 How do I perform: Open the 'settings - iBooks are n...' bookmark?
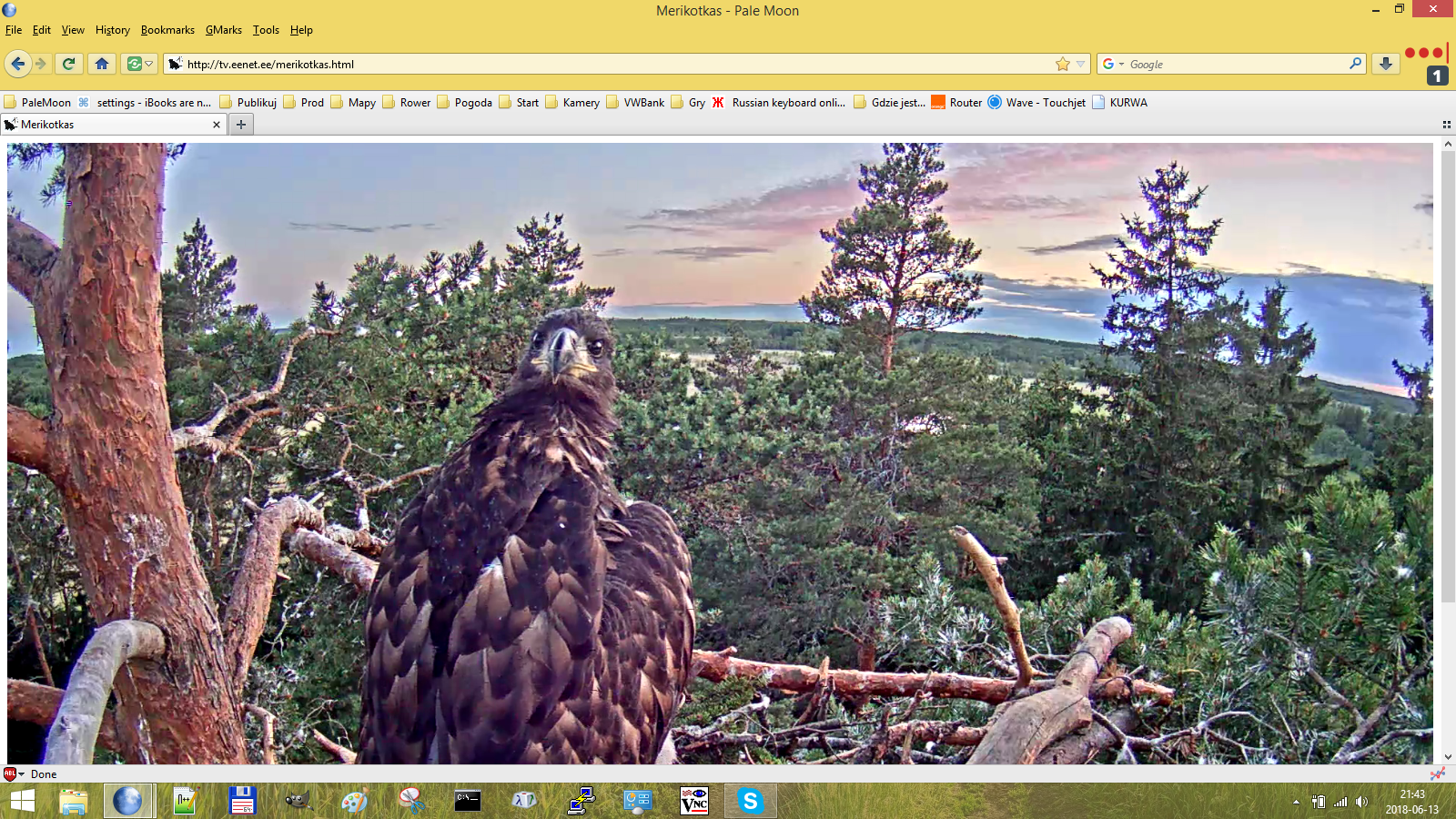[145, 102]
